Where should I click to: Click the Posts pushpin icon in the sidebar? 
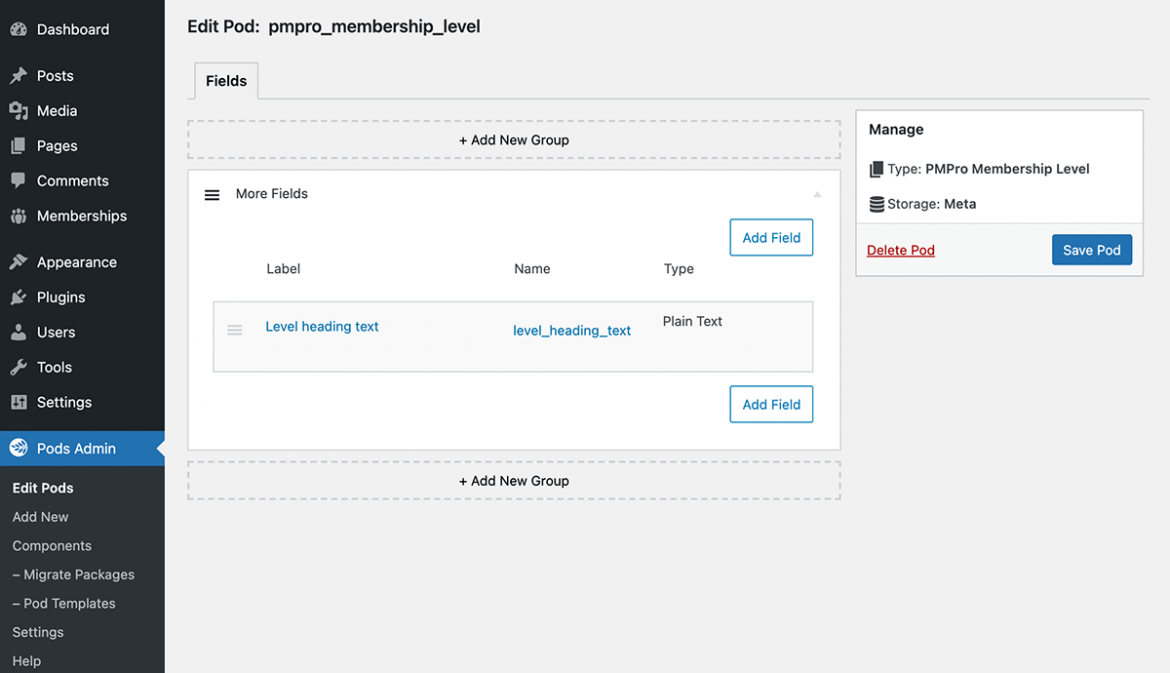click(18, 75)
